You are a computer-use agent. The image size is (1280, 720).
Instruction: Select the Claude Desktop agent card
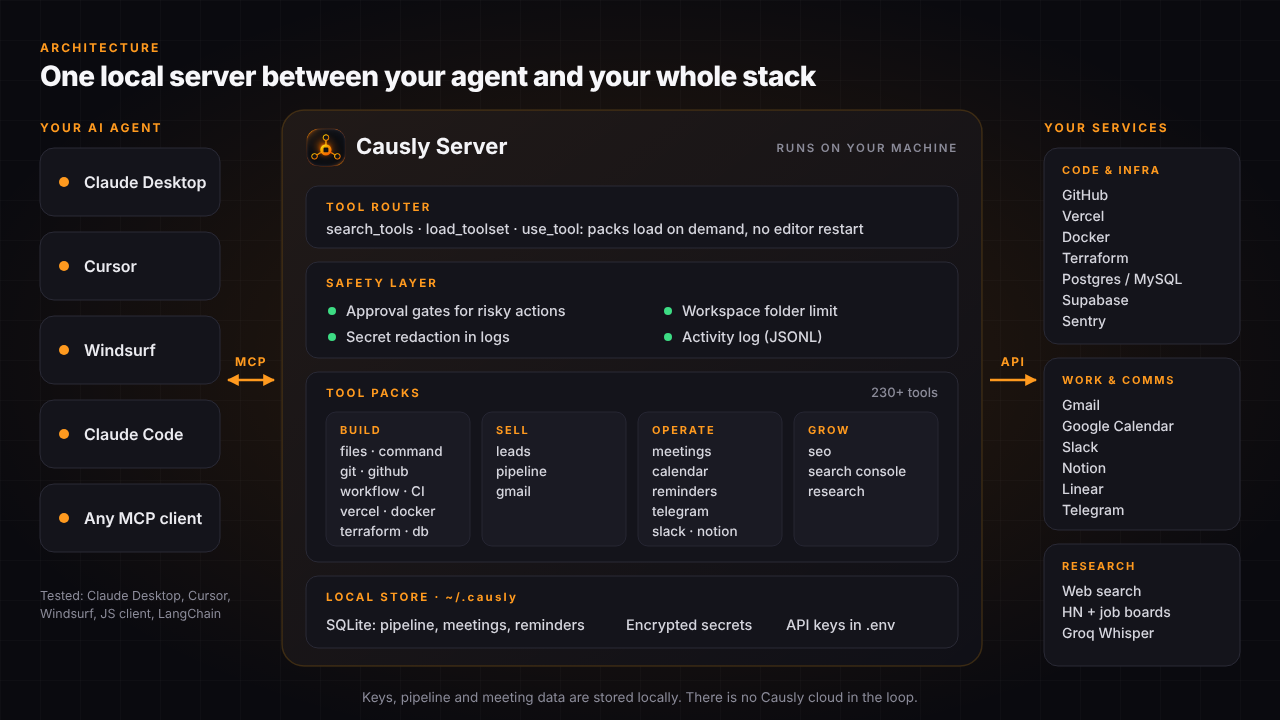point(130,182)
